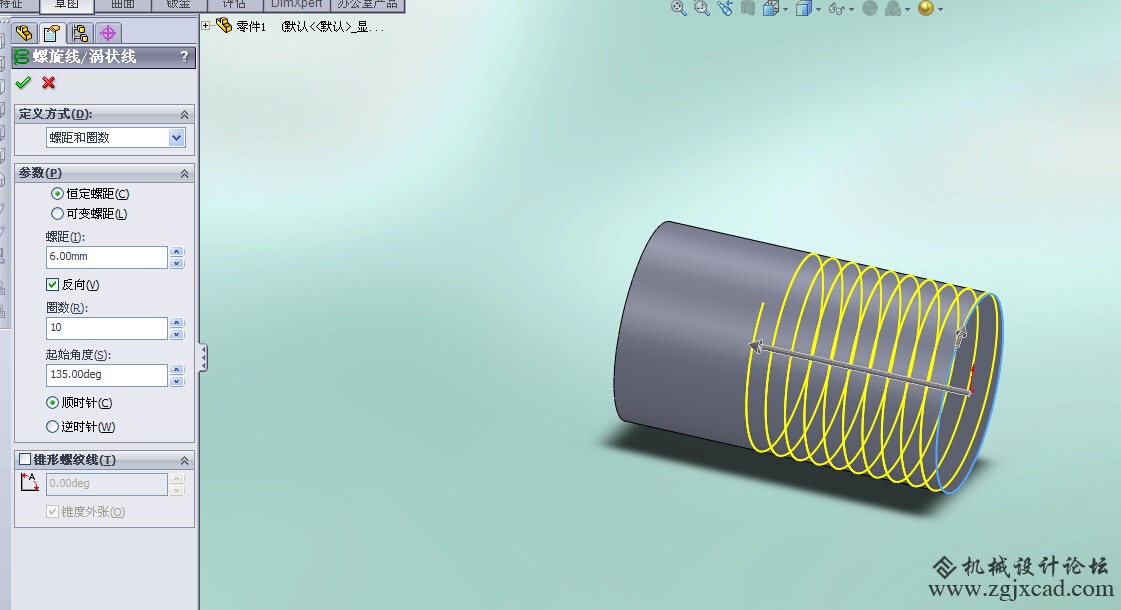Viewport: 1121px width, 610px height.
Task: Select 恒定螺距 constant pitch radio button
Action: (x=57, y=194)
